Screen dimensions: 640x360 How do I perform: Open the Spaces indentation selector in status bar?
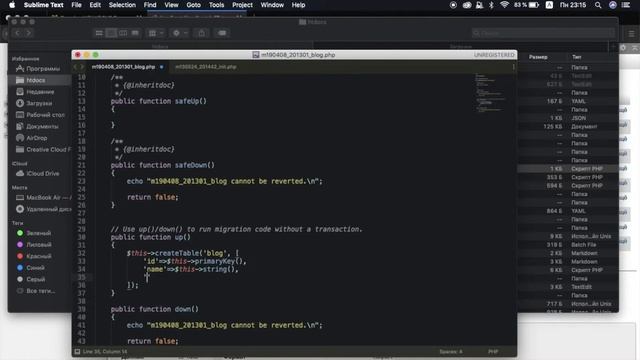[x=451, y=351]
